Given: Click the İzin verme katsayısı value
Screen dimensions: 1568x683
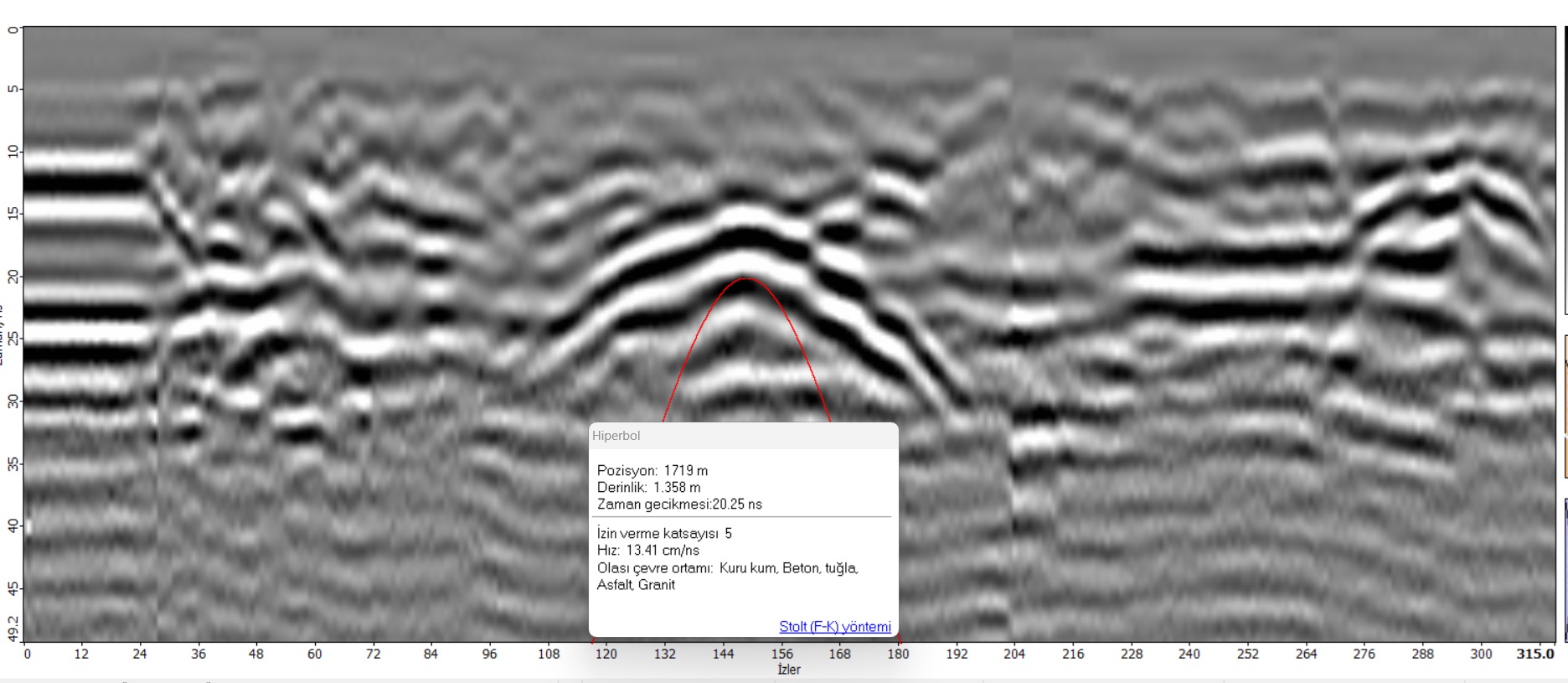Looking at the screenshot, I should (728, 533).
